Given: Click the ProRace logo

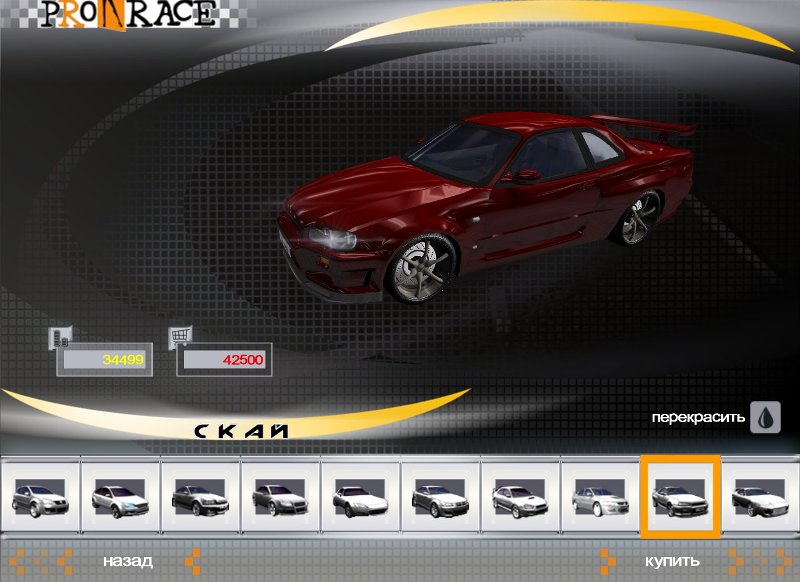Looking at the screenshot, I should [126, 14].
